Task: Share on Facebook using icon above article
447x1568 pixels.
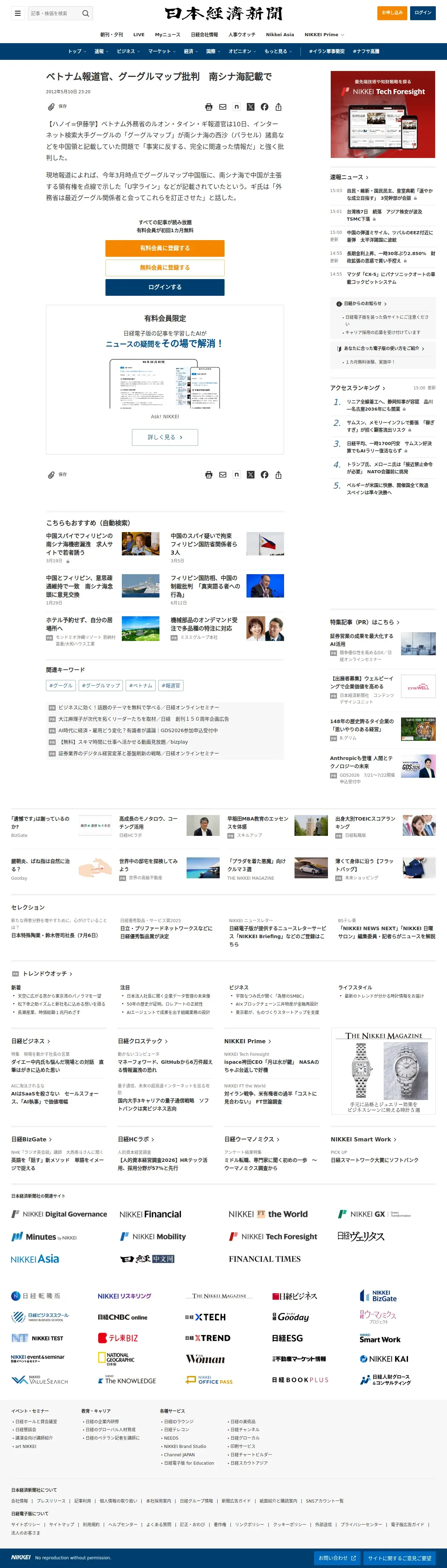Action: (264, 107)
